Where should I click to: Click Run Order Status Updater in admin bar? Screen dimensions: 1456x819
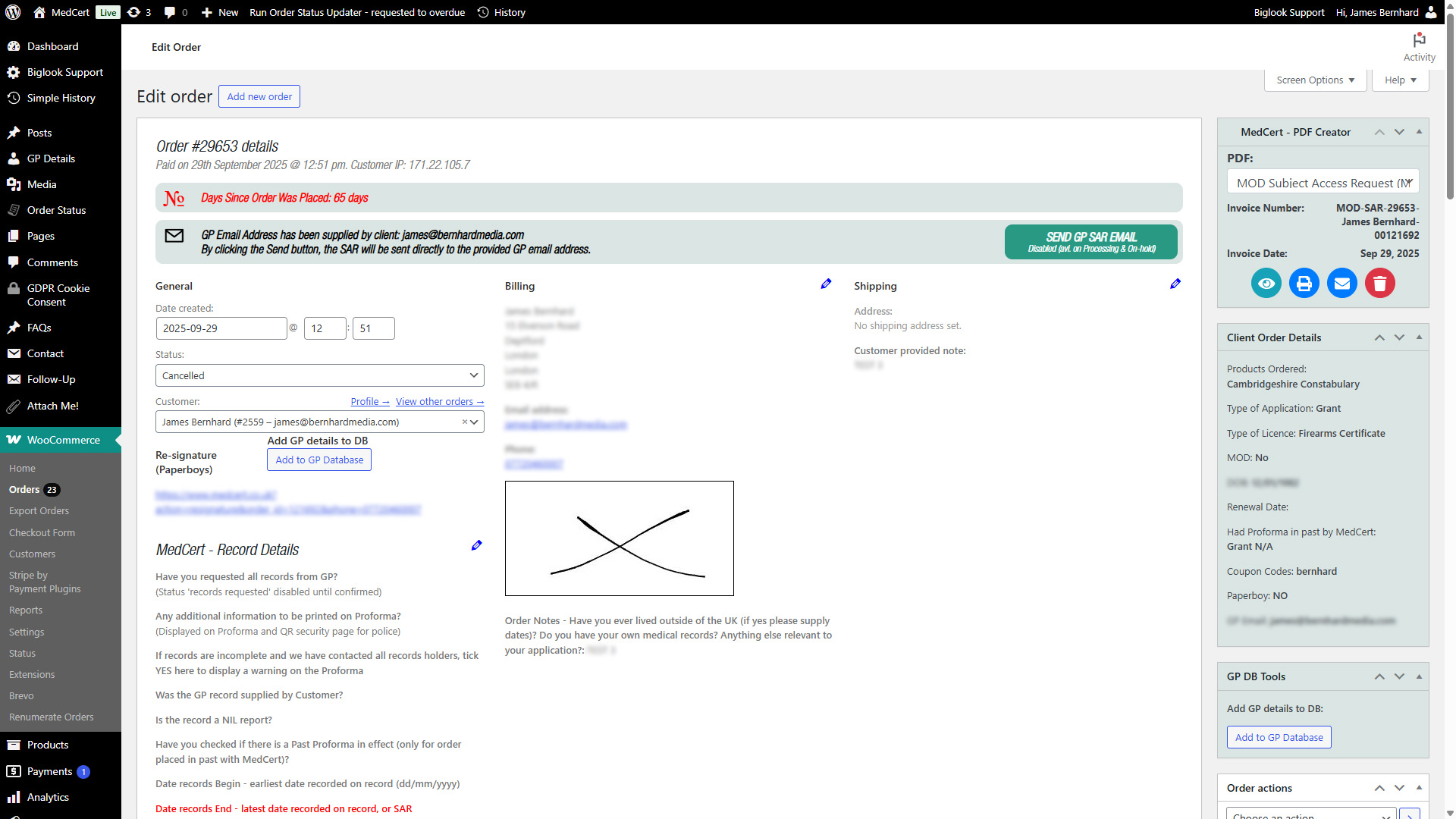[357, 12]
